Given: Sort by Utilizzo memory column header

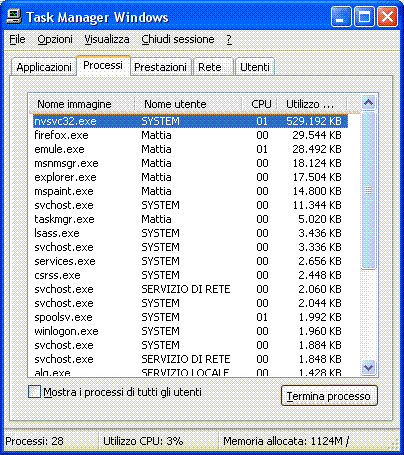Looking at the screenshot, I should (x=312, y=104).
